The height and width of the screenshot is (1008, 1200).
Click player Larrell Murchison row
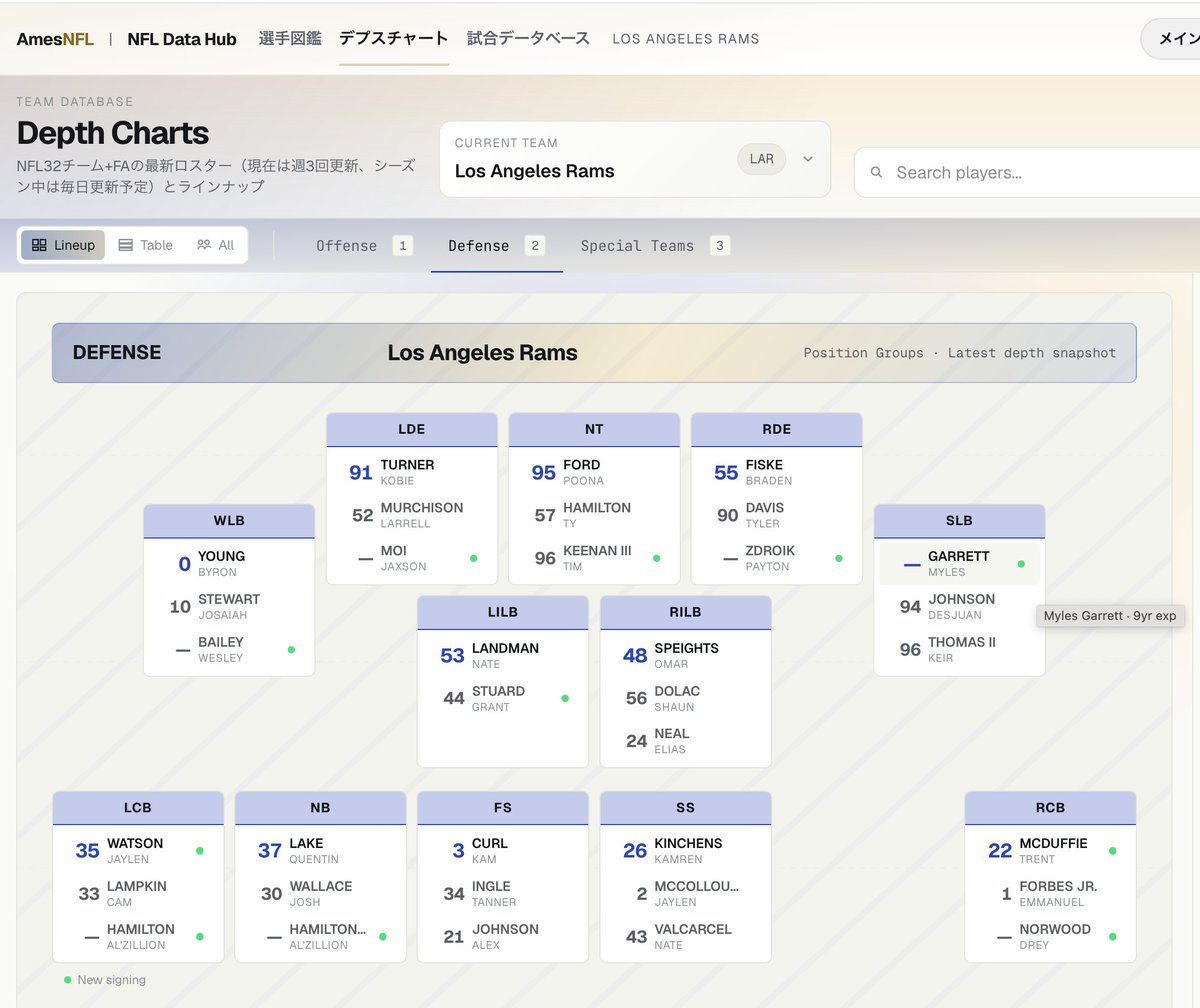tap(412, 515)
